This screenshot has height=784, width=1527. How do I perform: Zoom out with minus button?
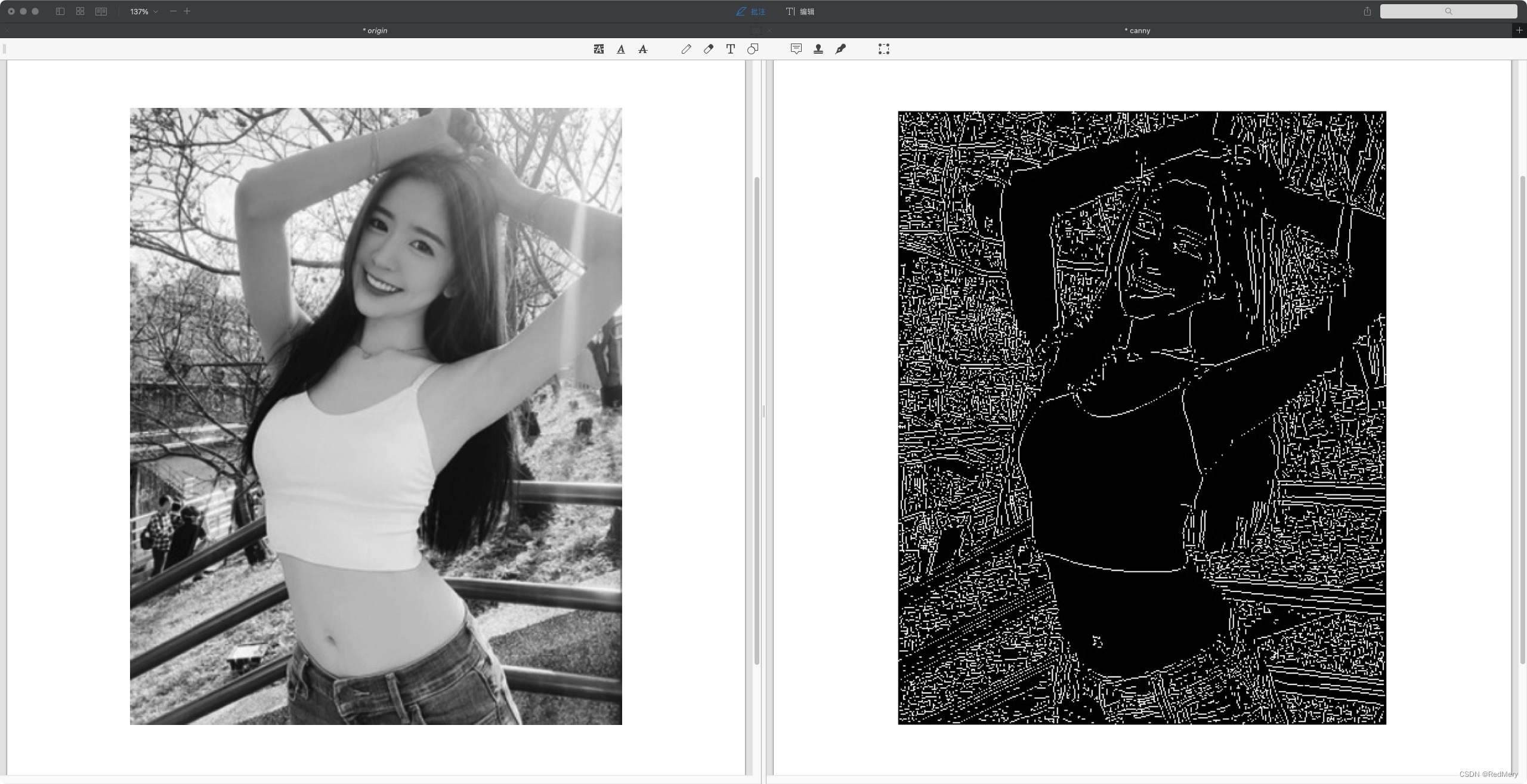173,11
